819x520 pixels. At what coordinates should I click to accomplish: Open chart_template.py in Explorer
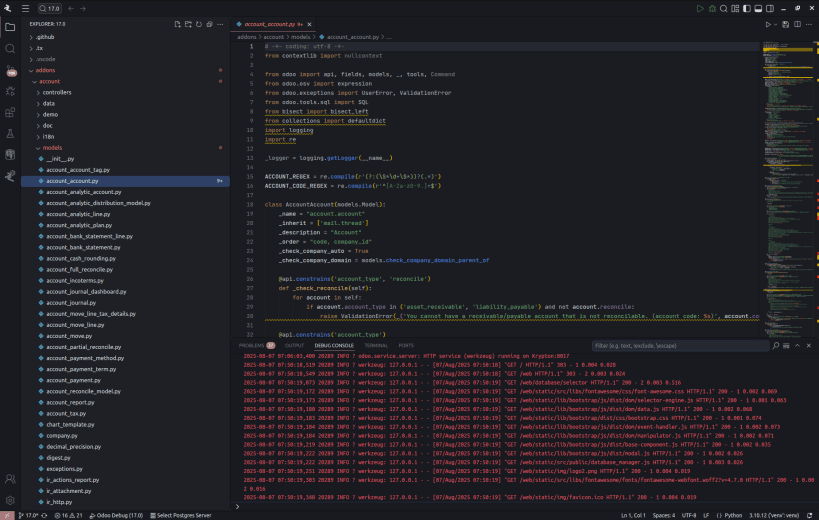(x=125, y=424)
